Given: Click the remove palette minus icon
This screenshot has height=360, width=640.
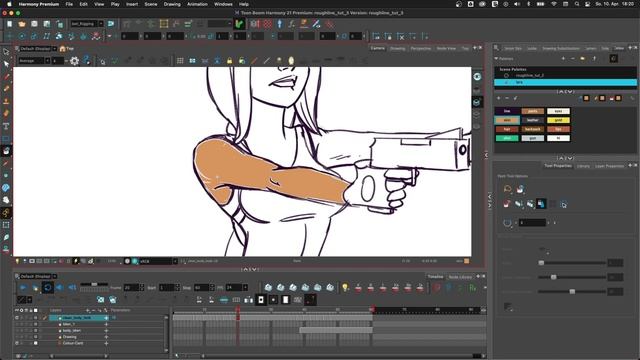Looking at the screenshot, I should (x=573, y=59).
